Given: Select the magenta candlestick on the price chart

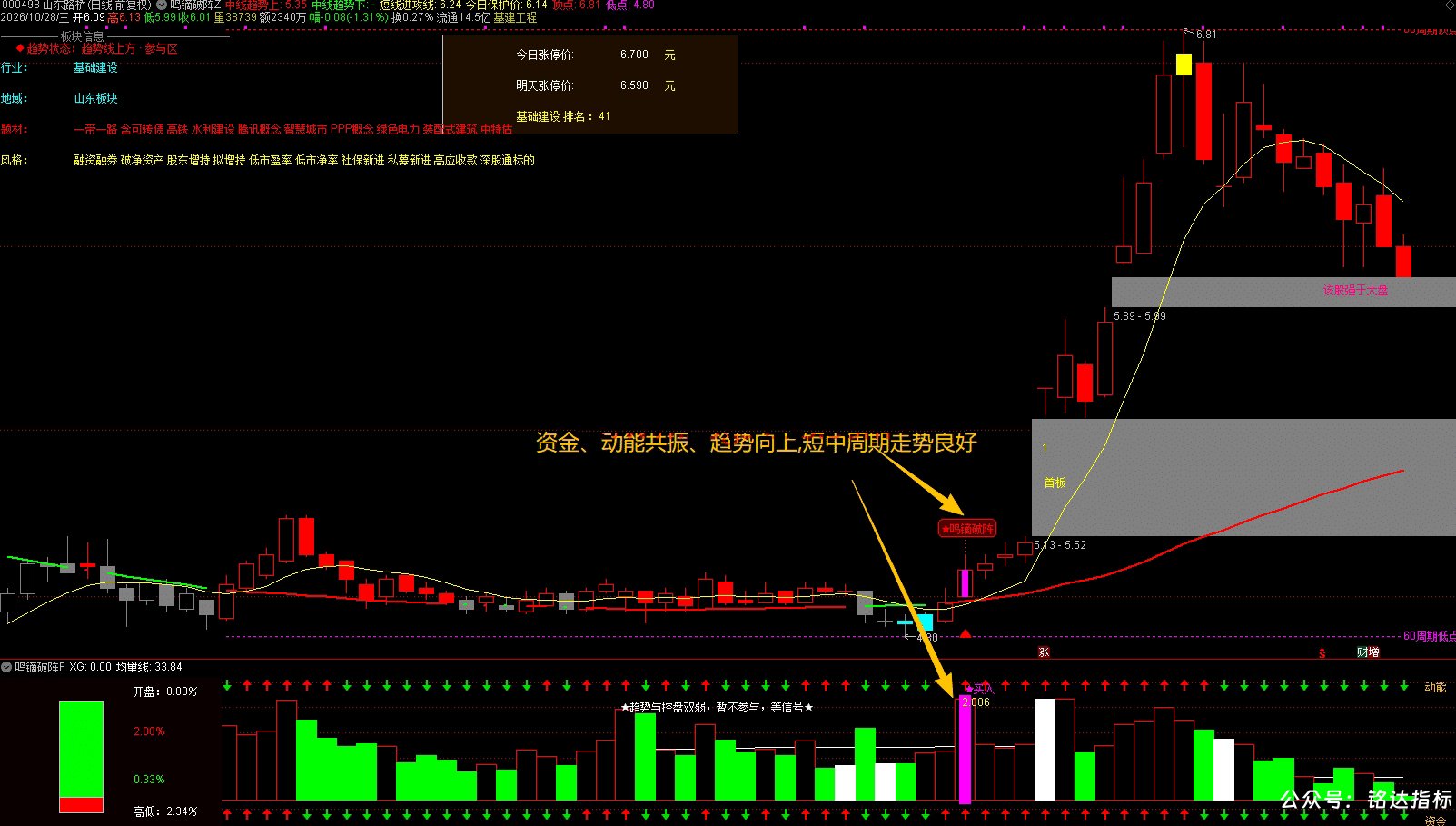Looking at the screenshot, I should coord(965,583).
